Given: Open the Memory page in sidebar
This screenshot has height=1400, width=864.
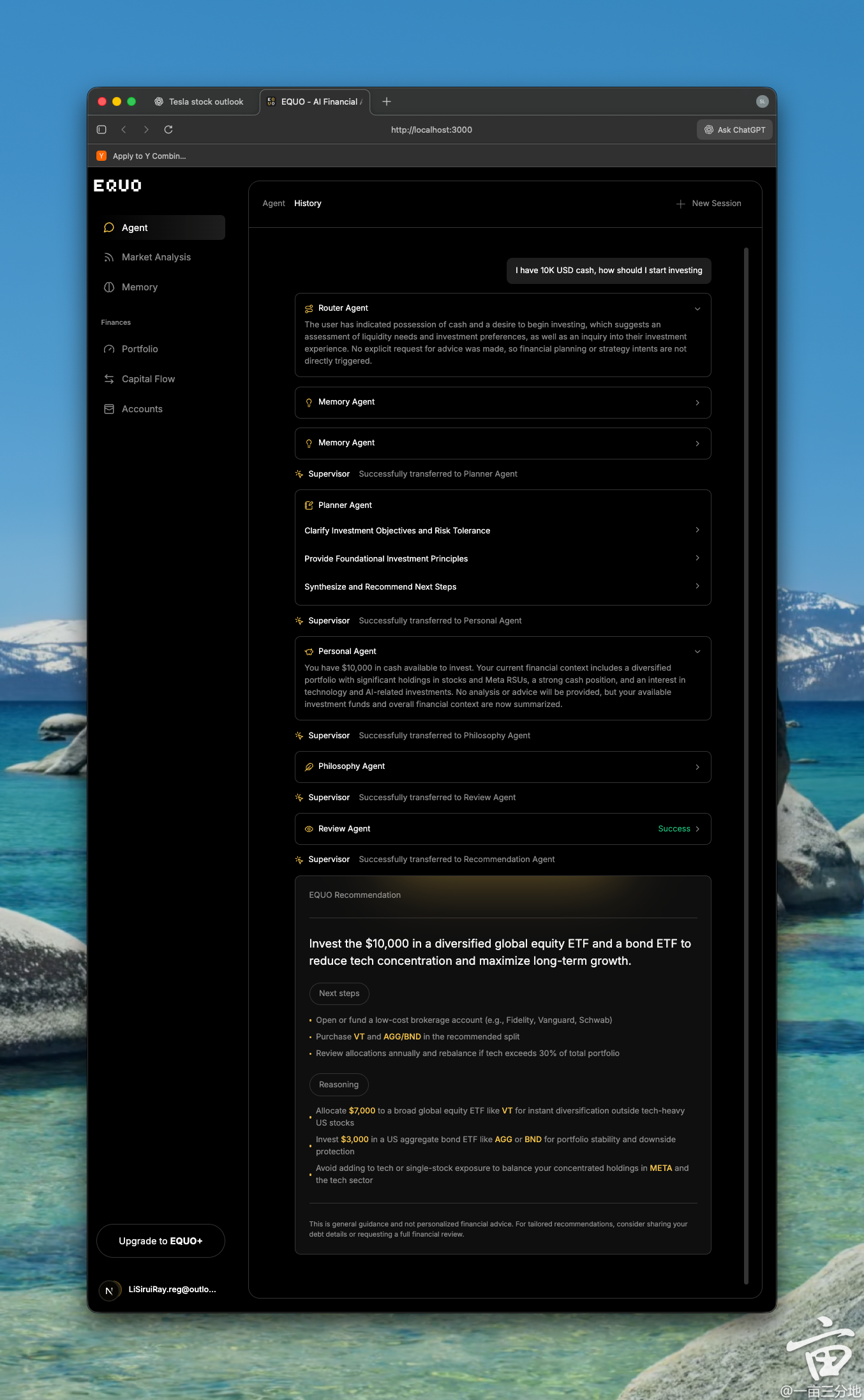Looking at the screenshot, I should point(139,287).
